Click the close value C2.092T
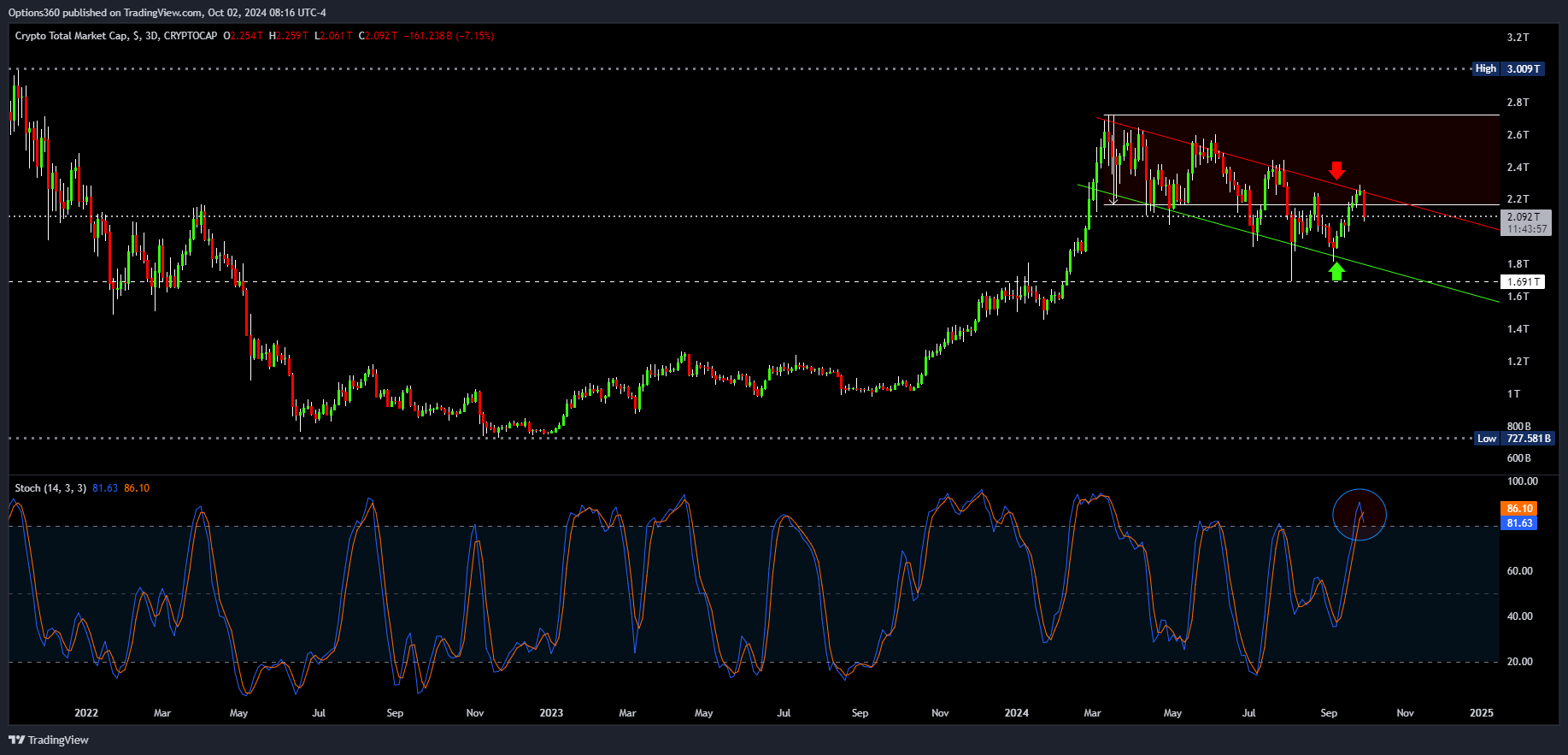Image resolution: width=1568 pixels, height=755 pixels. pos(378,36)
